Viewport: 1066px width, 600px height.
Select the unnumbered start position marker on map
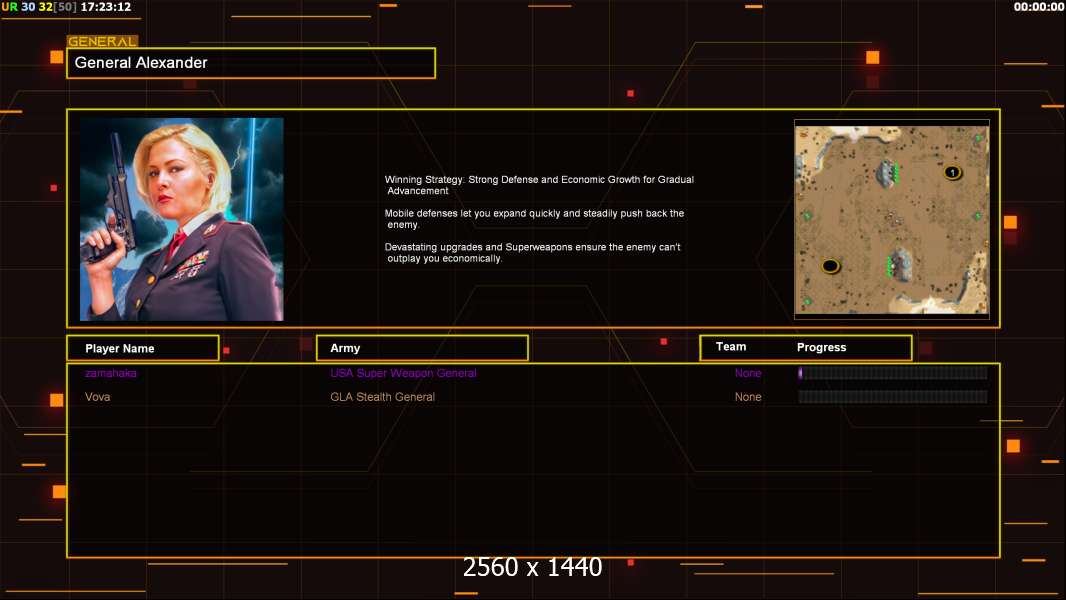coord(830,266)
